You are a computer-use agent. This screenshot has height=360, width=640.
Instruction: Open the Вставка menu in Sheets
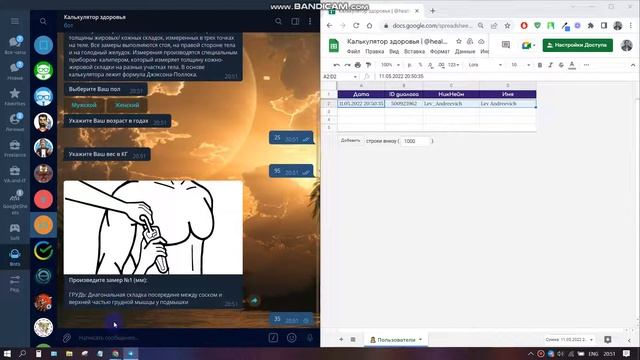tap(414, 51)
